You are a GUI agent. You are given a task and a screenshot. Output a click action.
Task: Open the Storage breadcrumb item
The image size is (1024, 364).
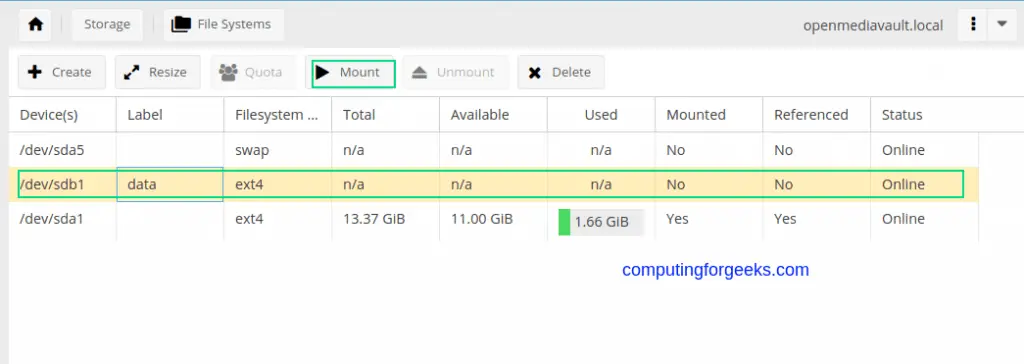pos(107,25)
